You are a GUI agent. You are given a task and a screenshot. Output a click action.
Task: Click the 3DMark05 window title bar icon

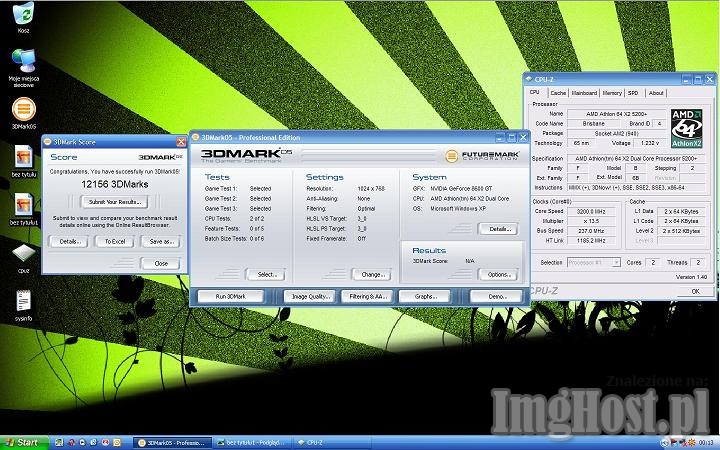pyautogui.click(x=196, y=137)
